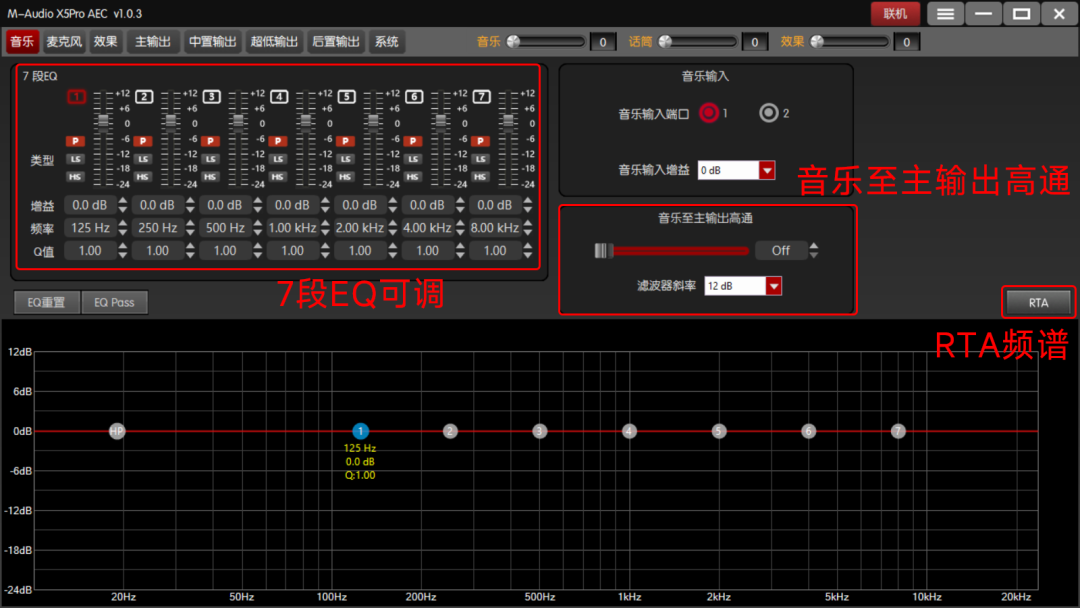Screen dimensions: 1080x608
Task: Click band 4 frequency 1.00 kHz stepper
Action: [x=325, y=228]
